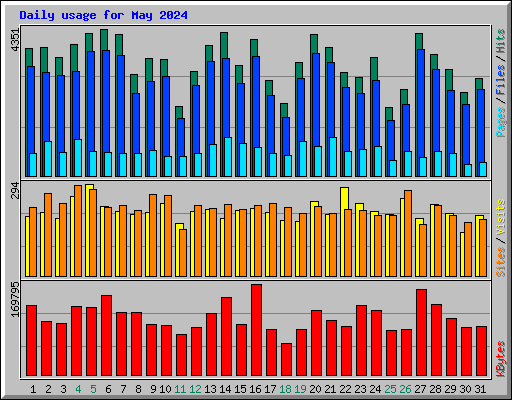Click day 29 on the x-axis
The width and height of the screenshot is (512, 400).
tap(450, 389)
